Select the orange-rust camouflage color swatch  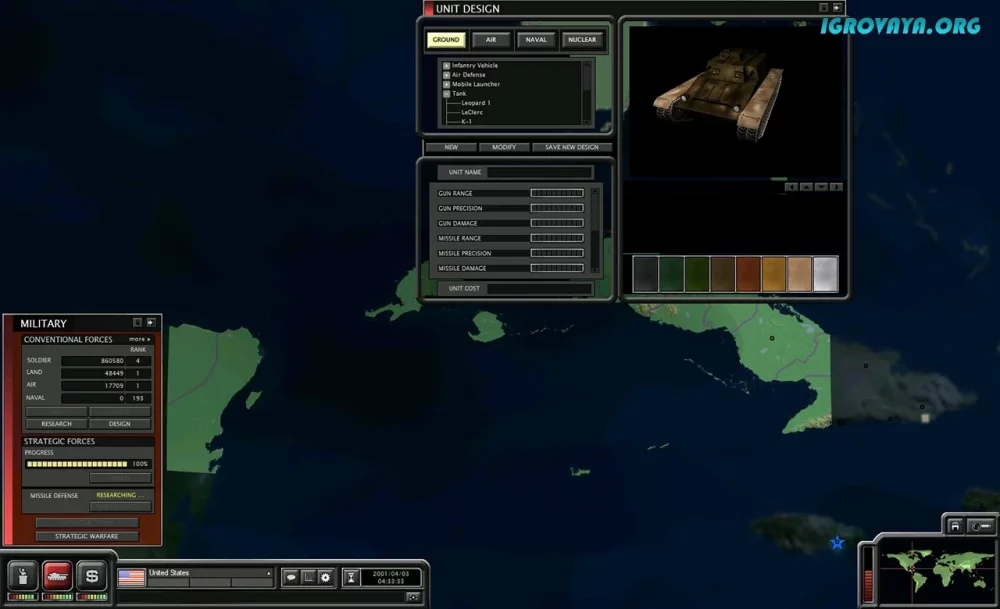748,274
